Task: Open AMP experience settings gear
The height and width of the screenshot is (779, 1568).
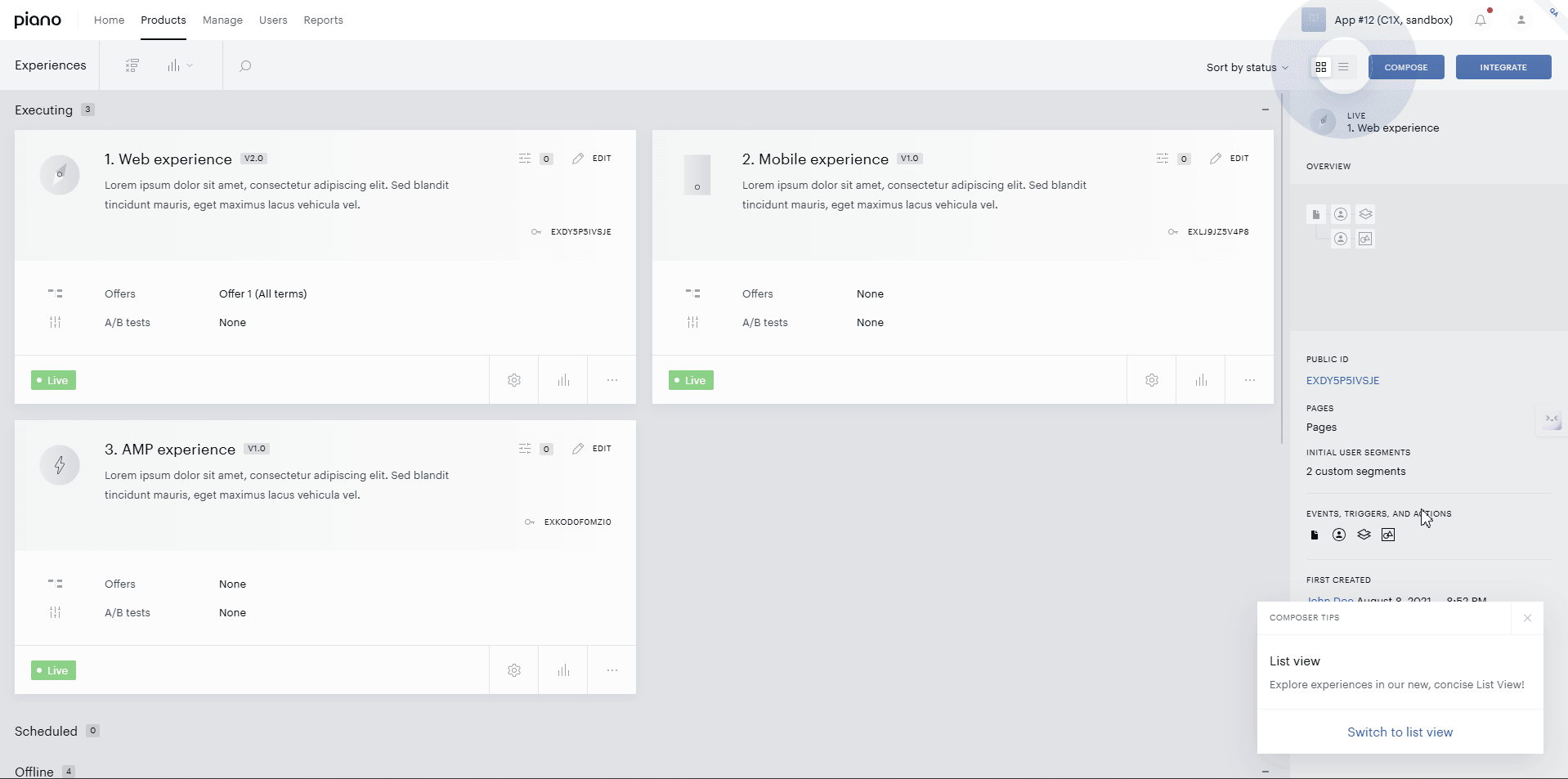Action: pos(514,670)
